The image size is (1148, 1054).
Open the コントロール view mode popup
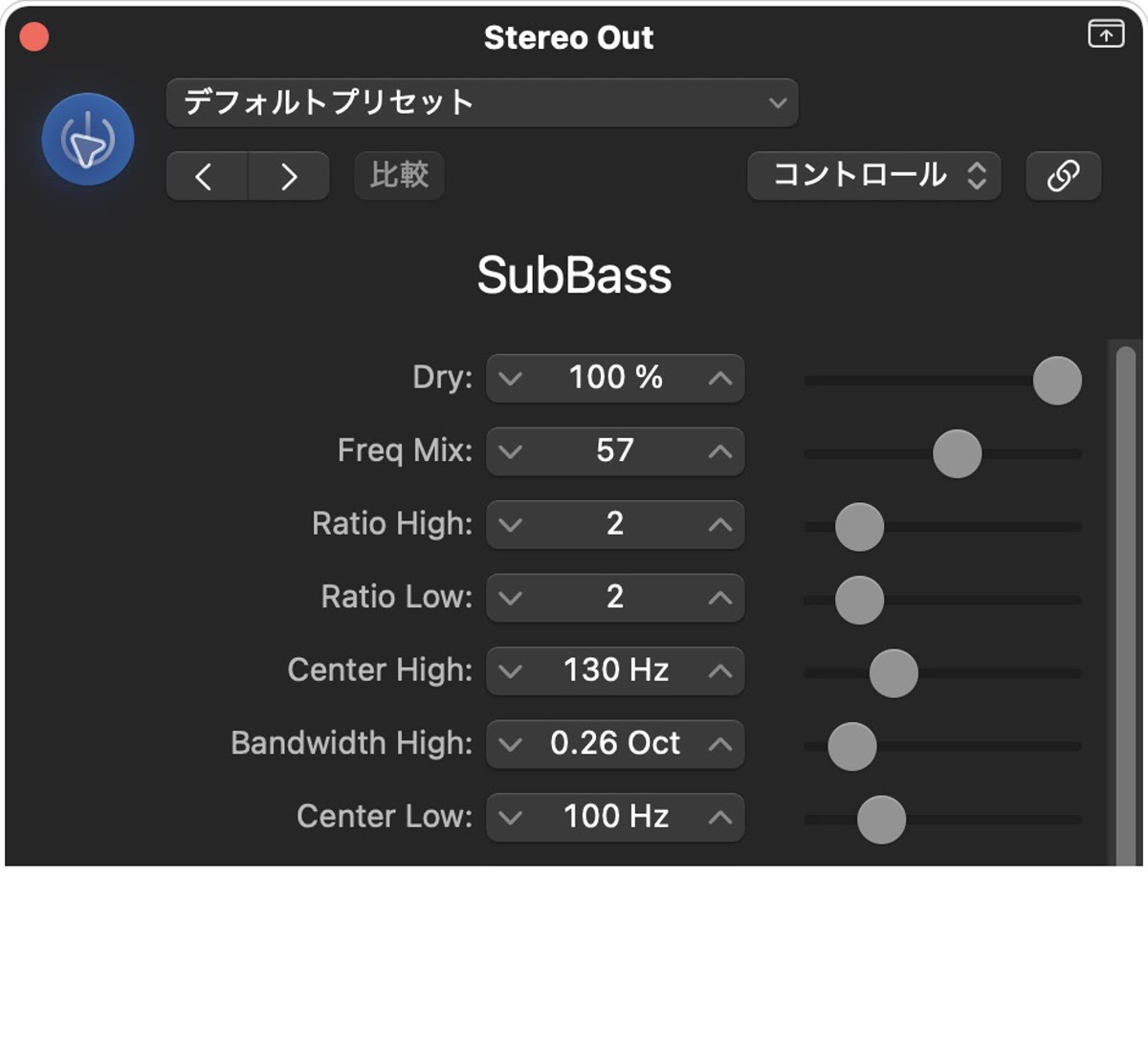click(873, 175)
